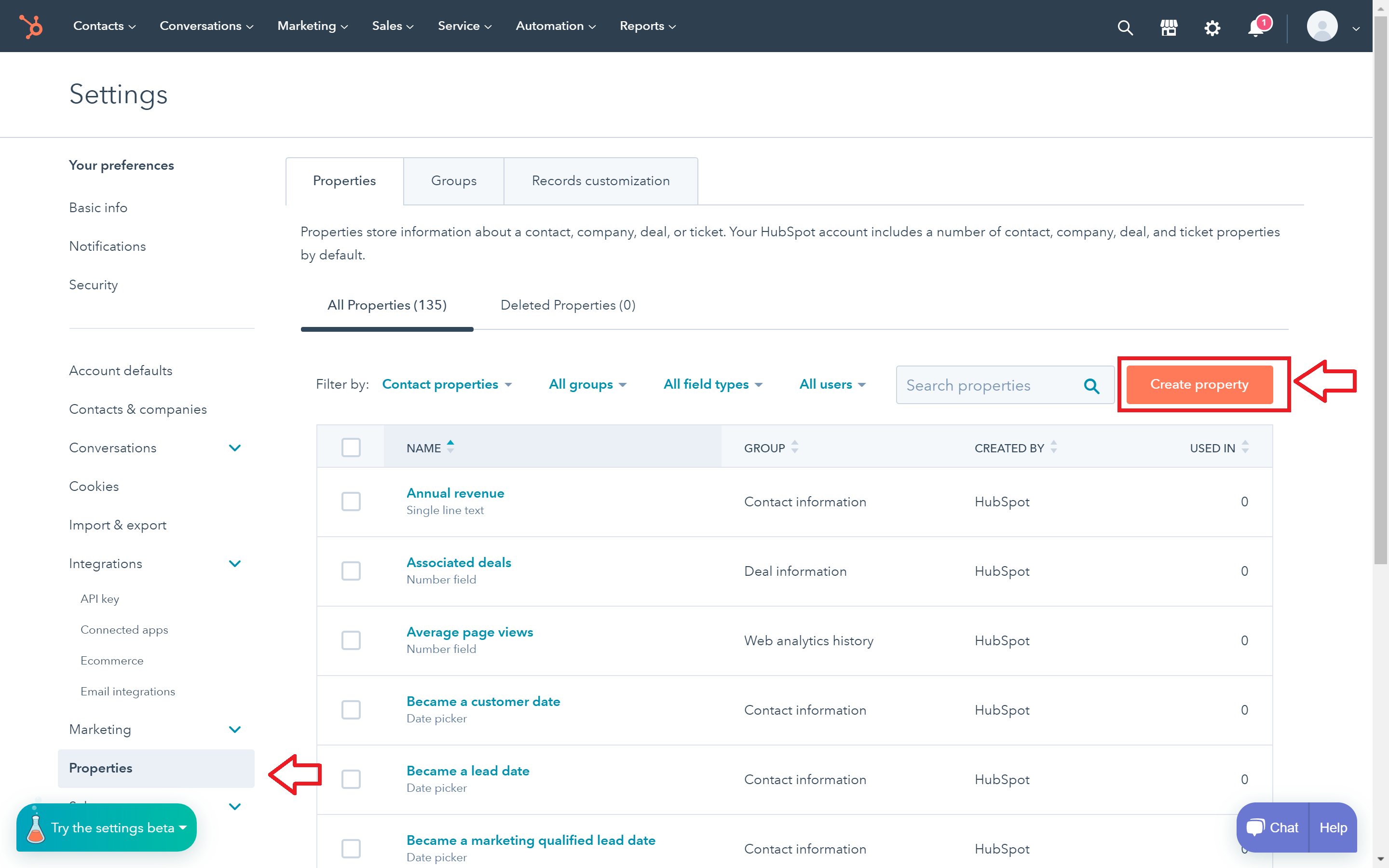The image size is (1389, 868).
Task: Click the user account avatar
Action: click(x=1322, y=27)
